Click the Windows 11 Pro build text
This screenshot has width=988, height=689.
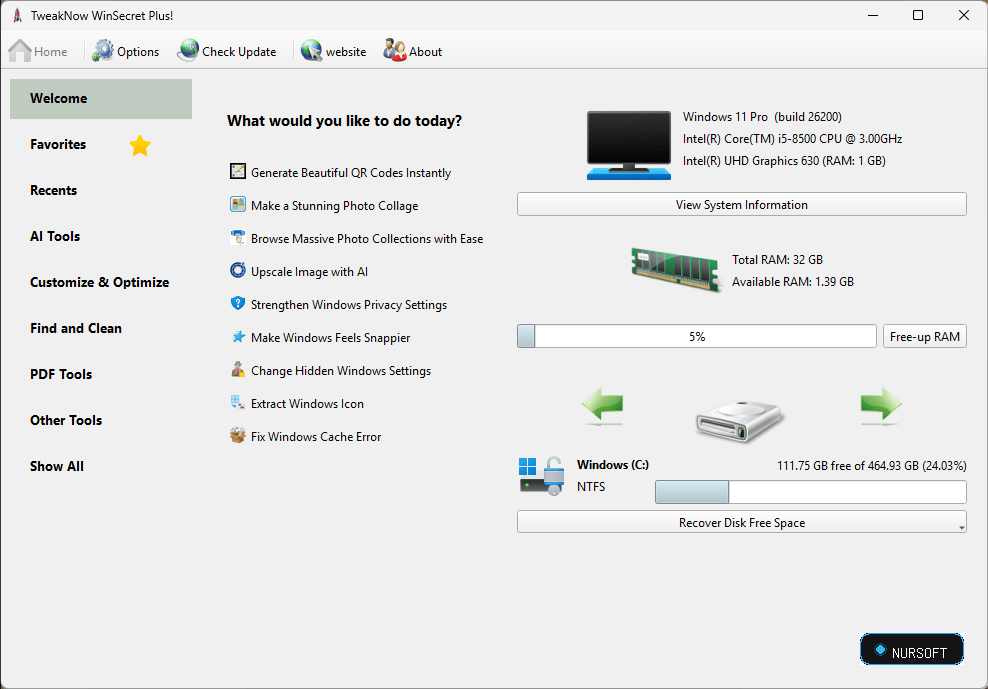(x=762, y=117)
